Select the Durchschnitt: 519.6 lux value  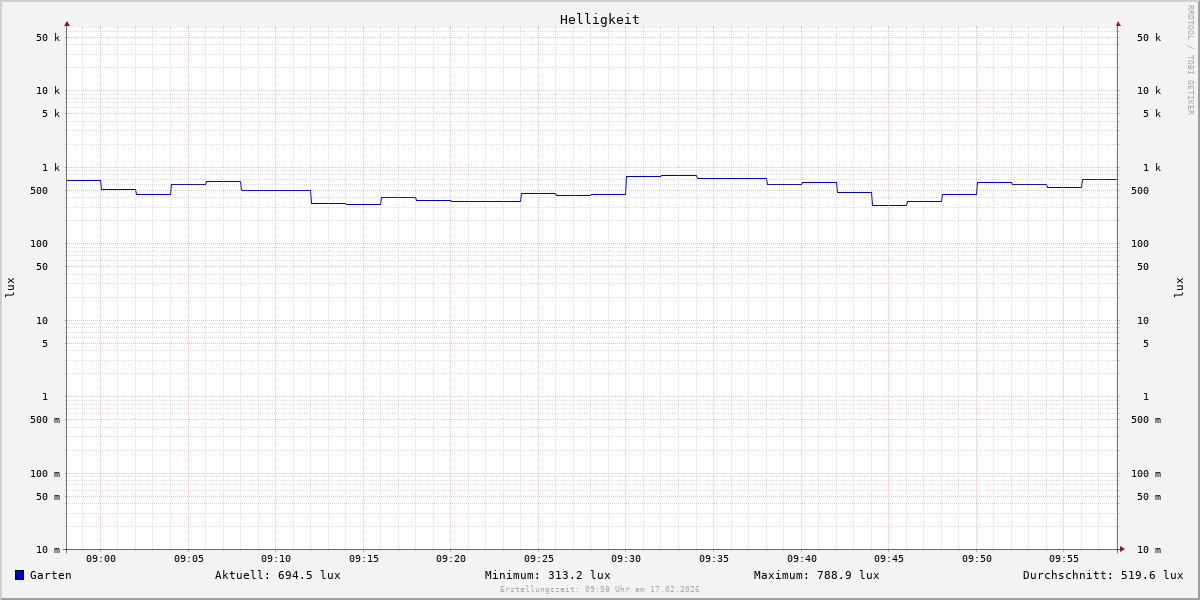[x=1102, y=575]
